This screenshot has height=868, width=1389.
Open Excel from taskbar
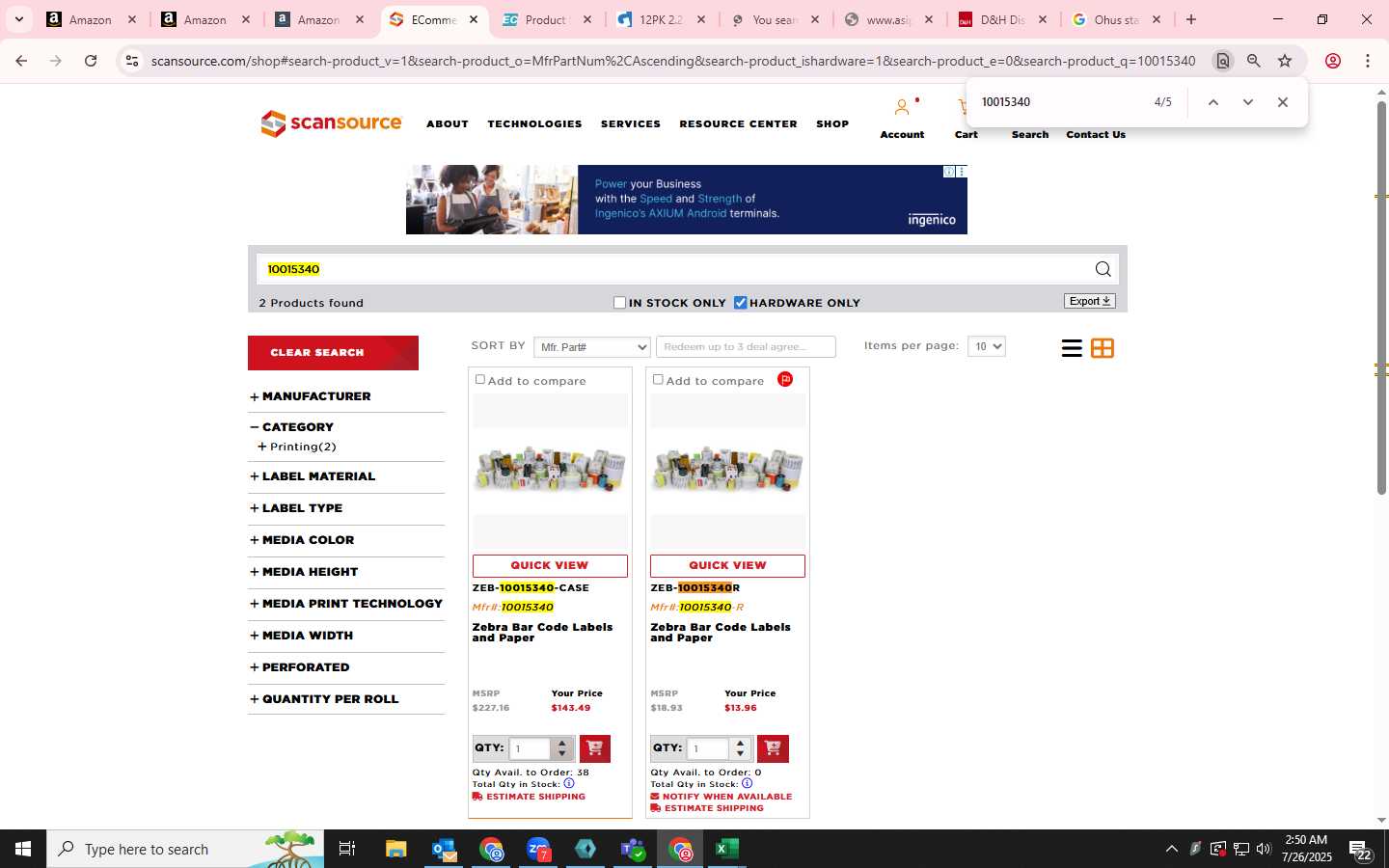[x=727, y=849]
